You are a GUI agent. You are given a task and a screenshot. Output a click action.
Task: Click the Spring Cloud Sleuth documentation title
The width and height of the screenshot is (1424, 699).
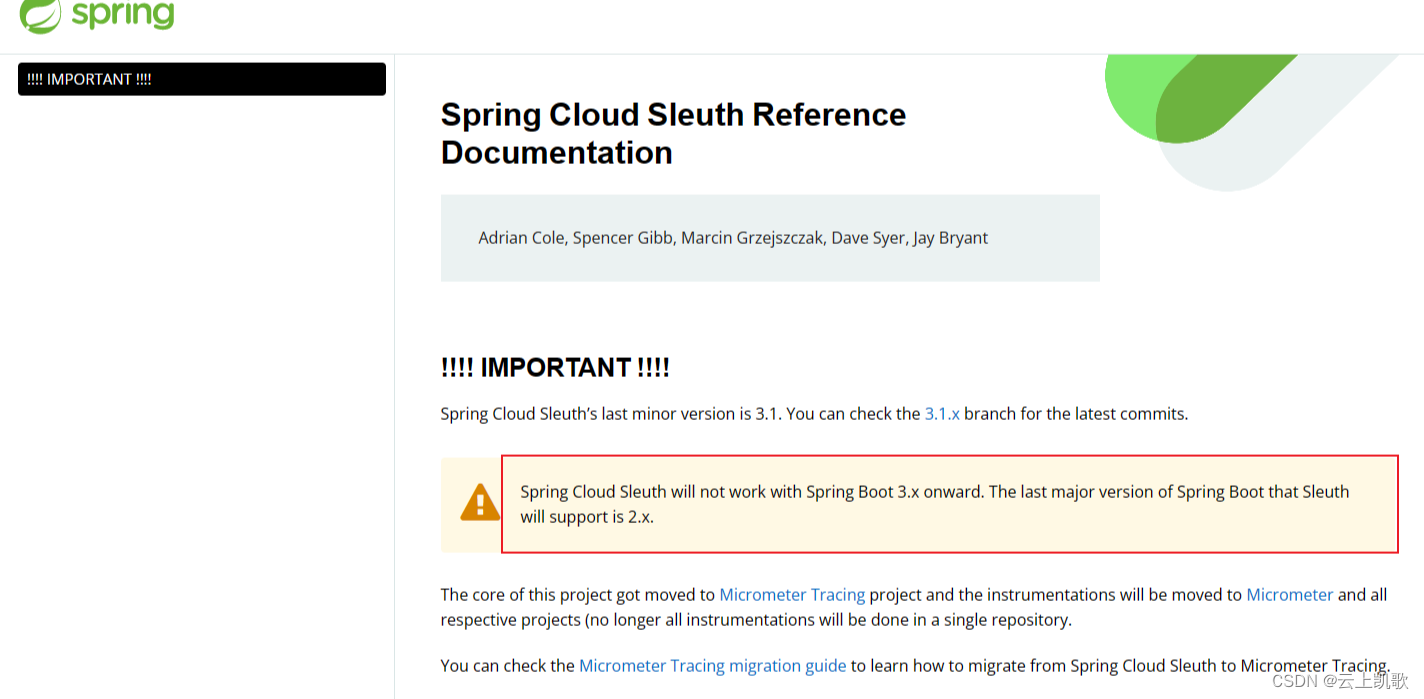[x=673, y=133]
